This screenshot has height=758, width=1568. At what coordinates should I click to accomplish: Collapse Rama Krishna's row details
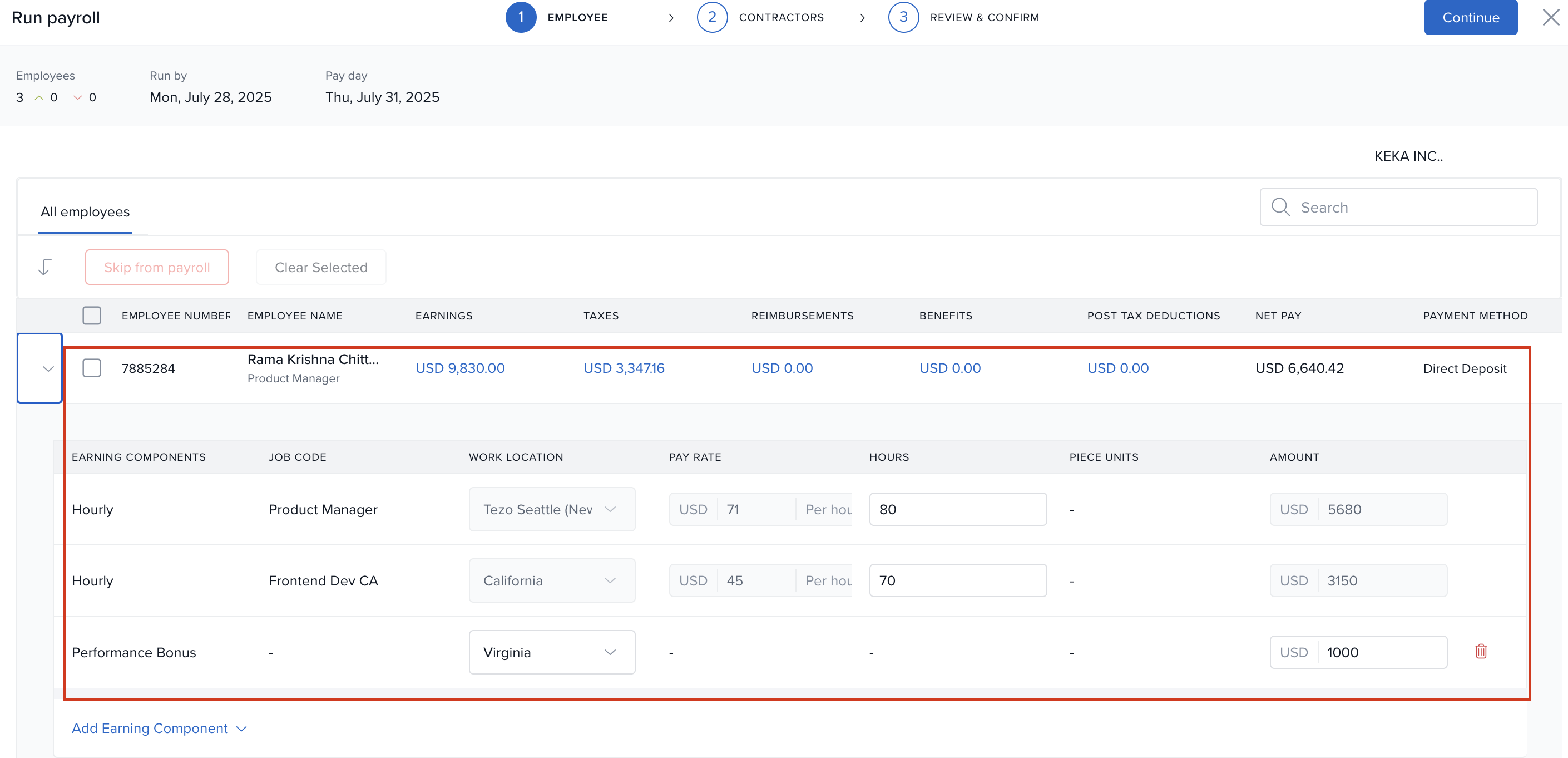click(x=48, y=368)
